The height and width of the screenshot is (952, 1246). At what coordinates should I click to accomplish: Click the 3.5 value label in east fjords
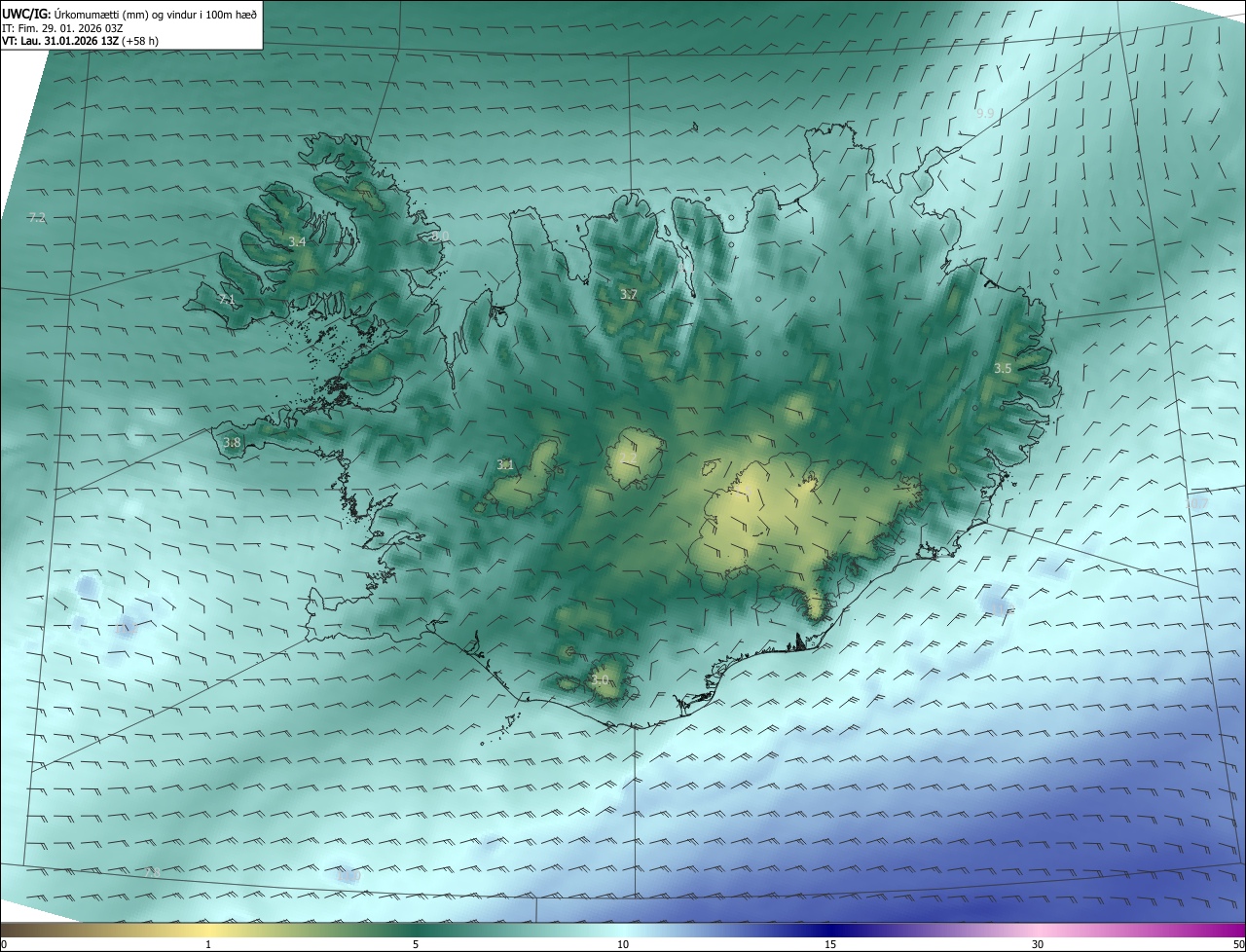click(1003, 368)
